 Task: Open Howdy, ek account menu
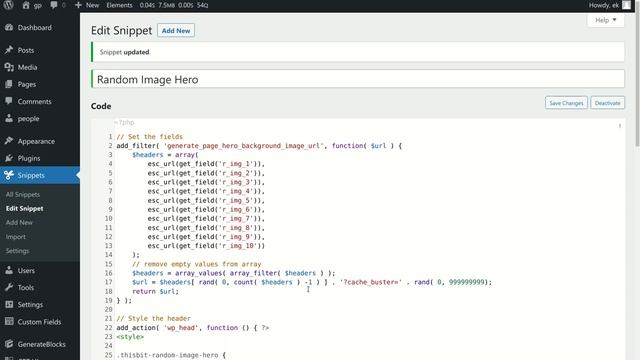[610, 5]
